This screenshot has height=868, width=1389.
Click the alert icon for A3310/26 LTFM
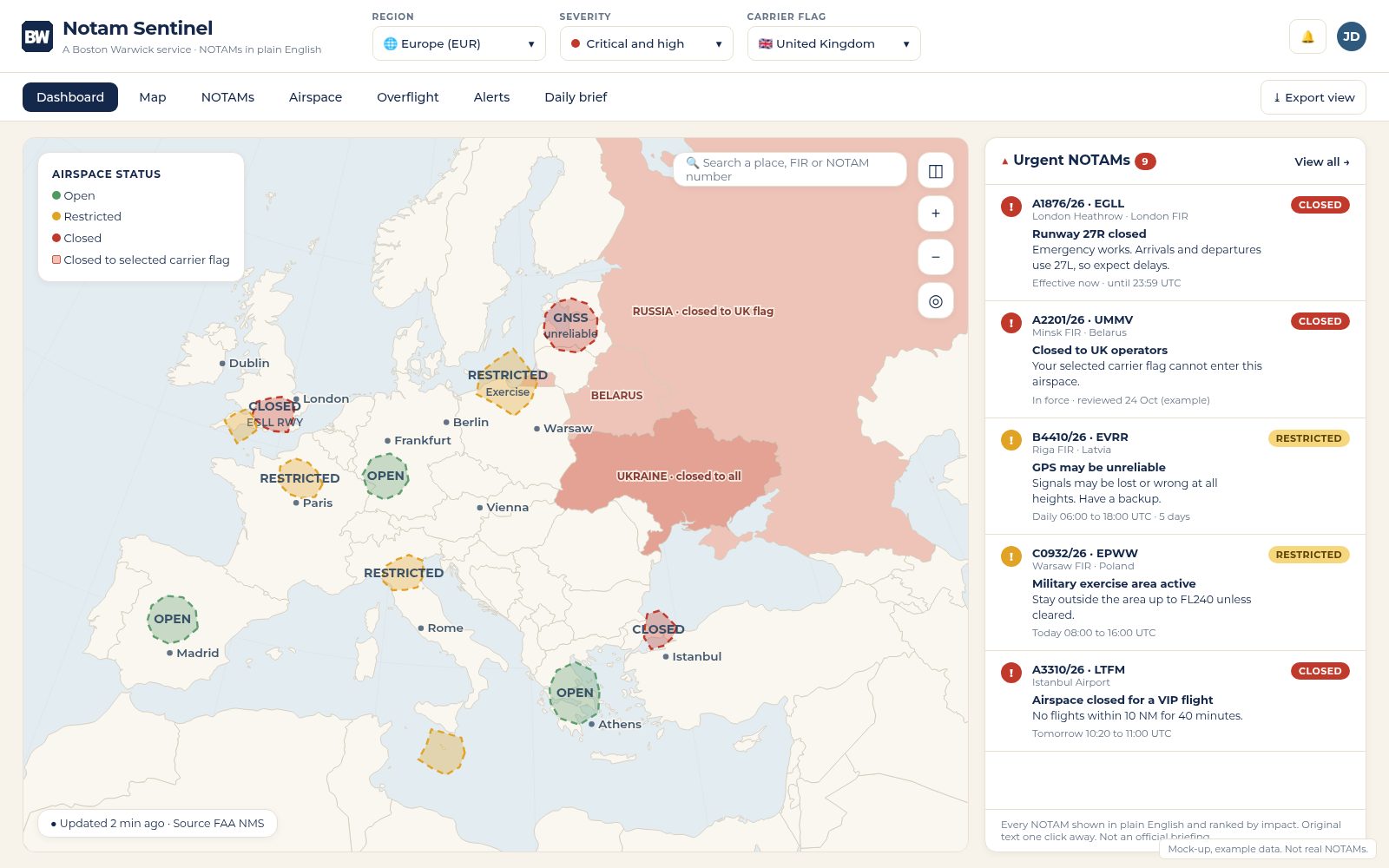tap(1011, 673)
